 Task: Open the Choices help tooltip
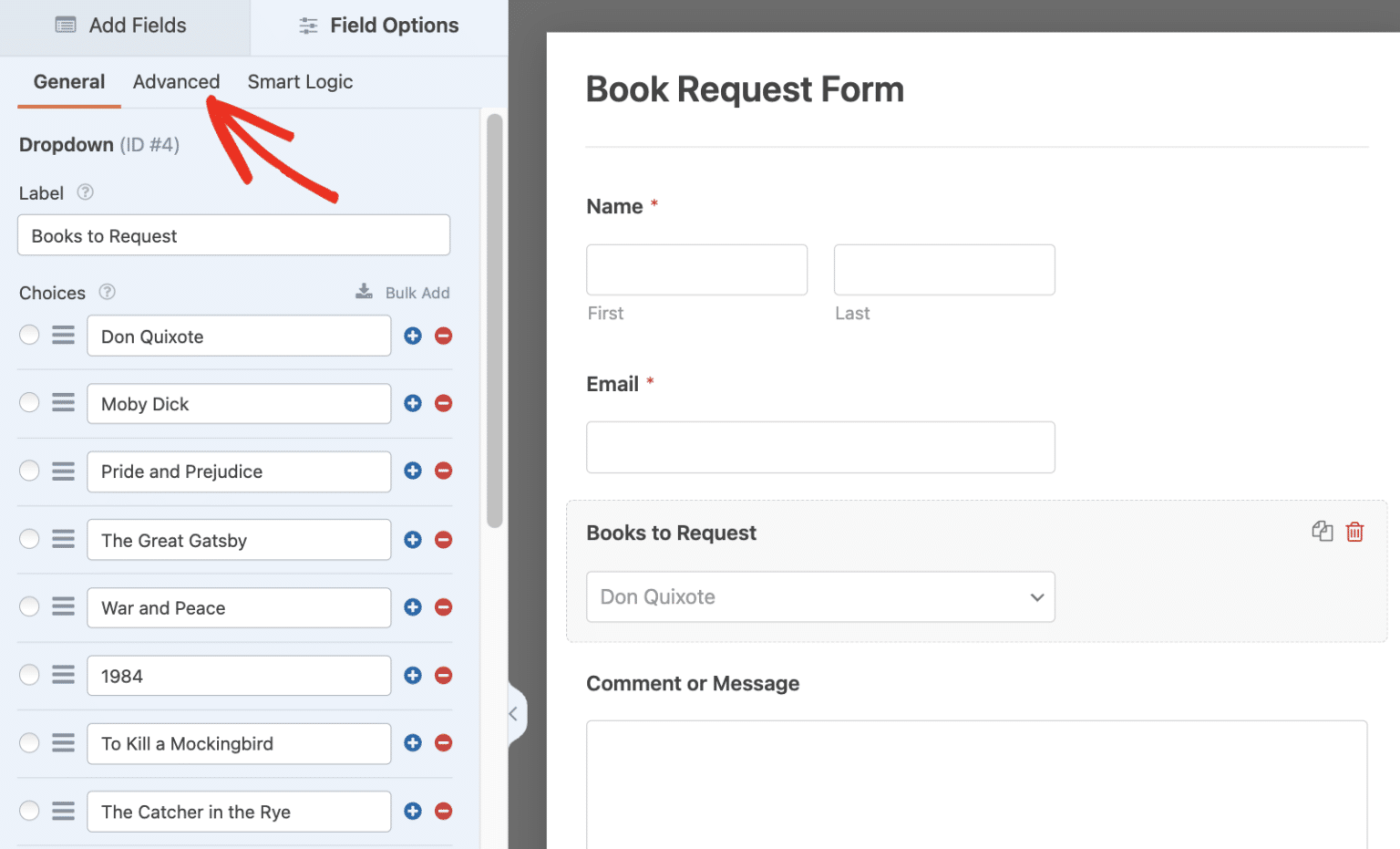coord(107,292)
